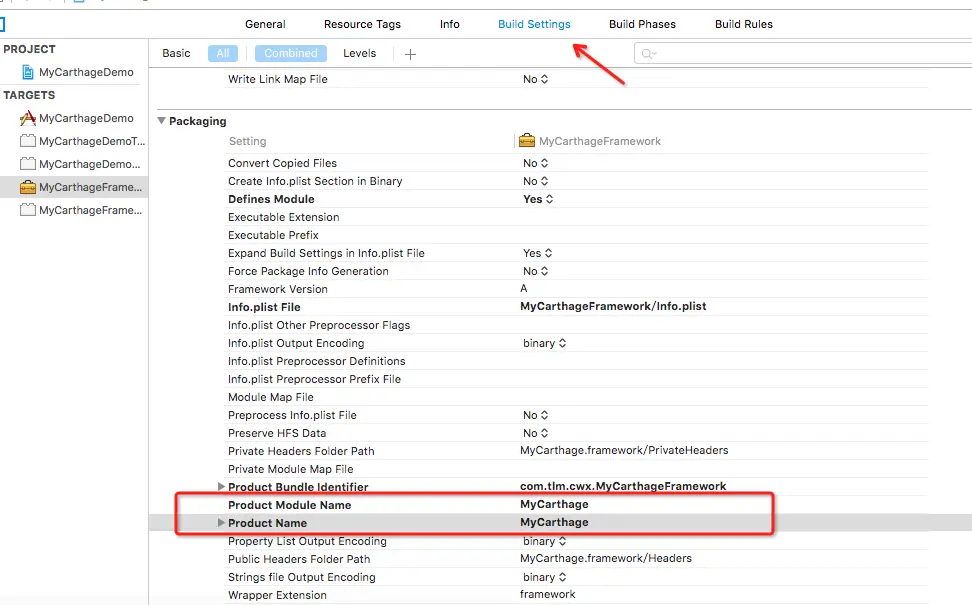Open Strings file Output Encoding dropdown
This screenshot has width=972, height=605.
click(x=544, y=576)
